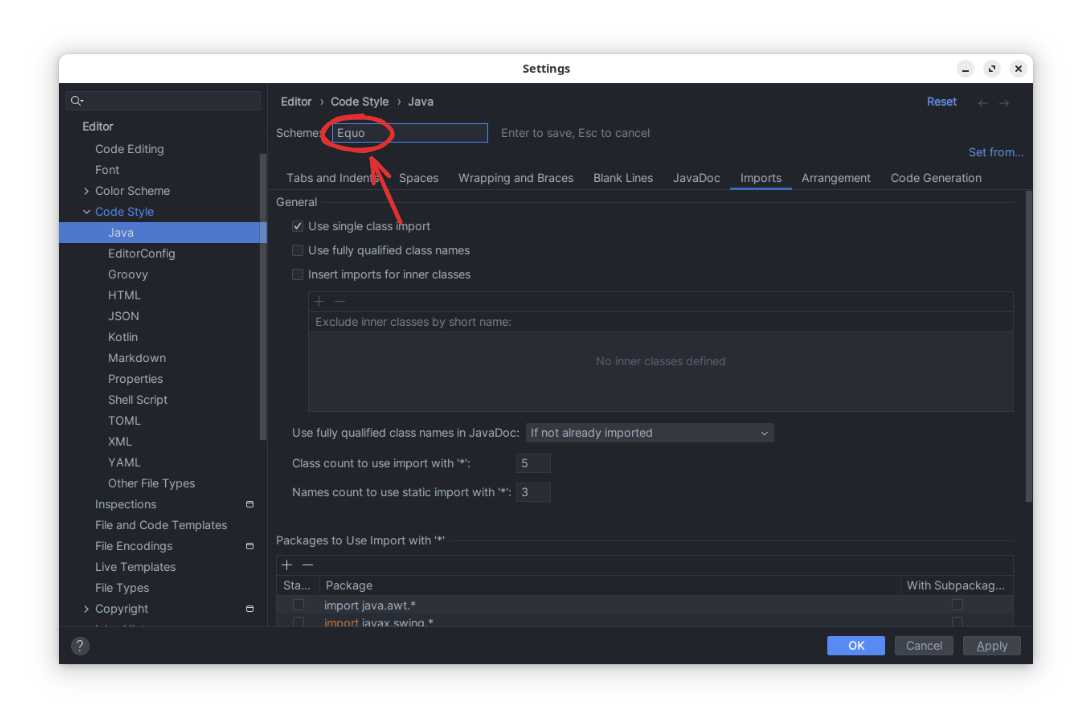This screenshot has width=1092, height=728.
Task: Click the search magnifier icon in sidebar
Action: (x=77, y=101)
